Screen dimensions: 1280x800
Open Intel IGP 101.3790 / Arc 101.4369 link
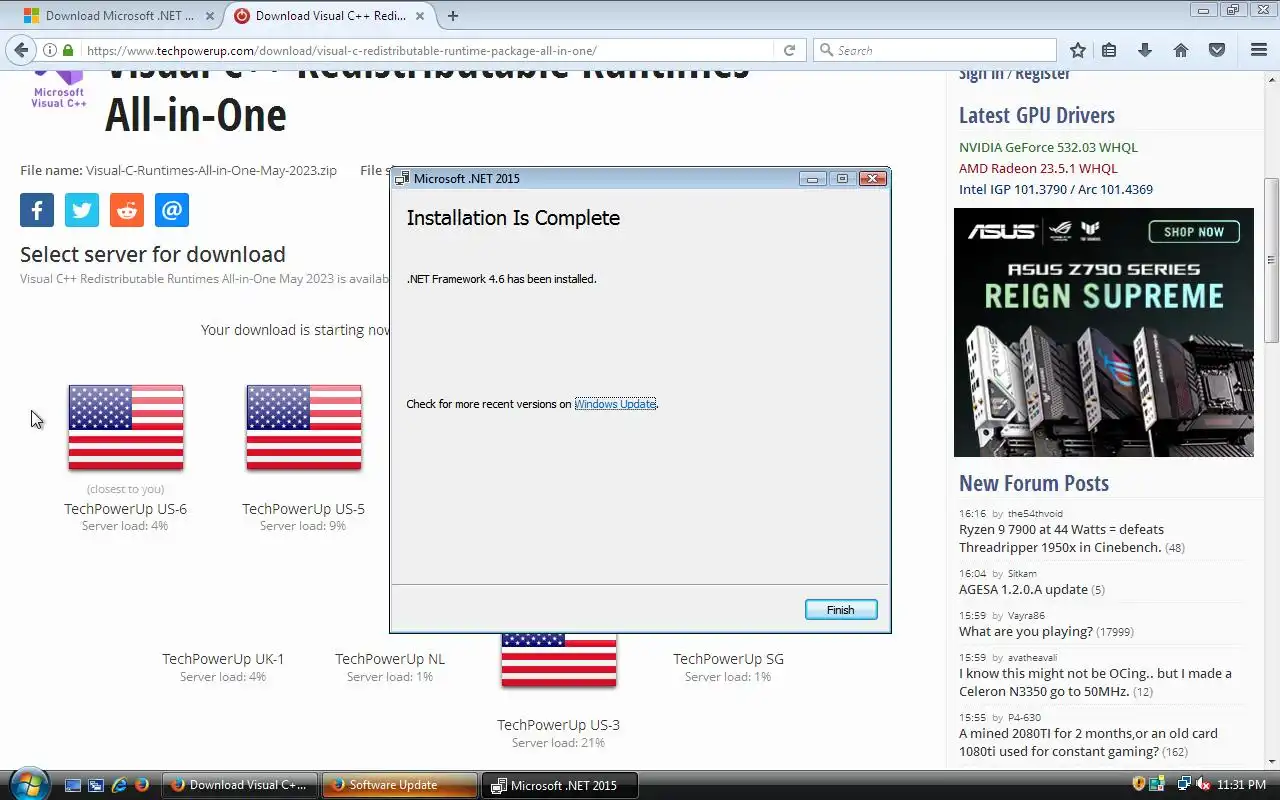pos(1056,189)
